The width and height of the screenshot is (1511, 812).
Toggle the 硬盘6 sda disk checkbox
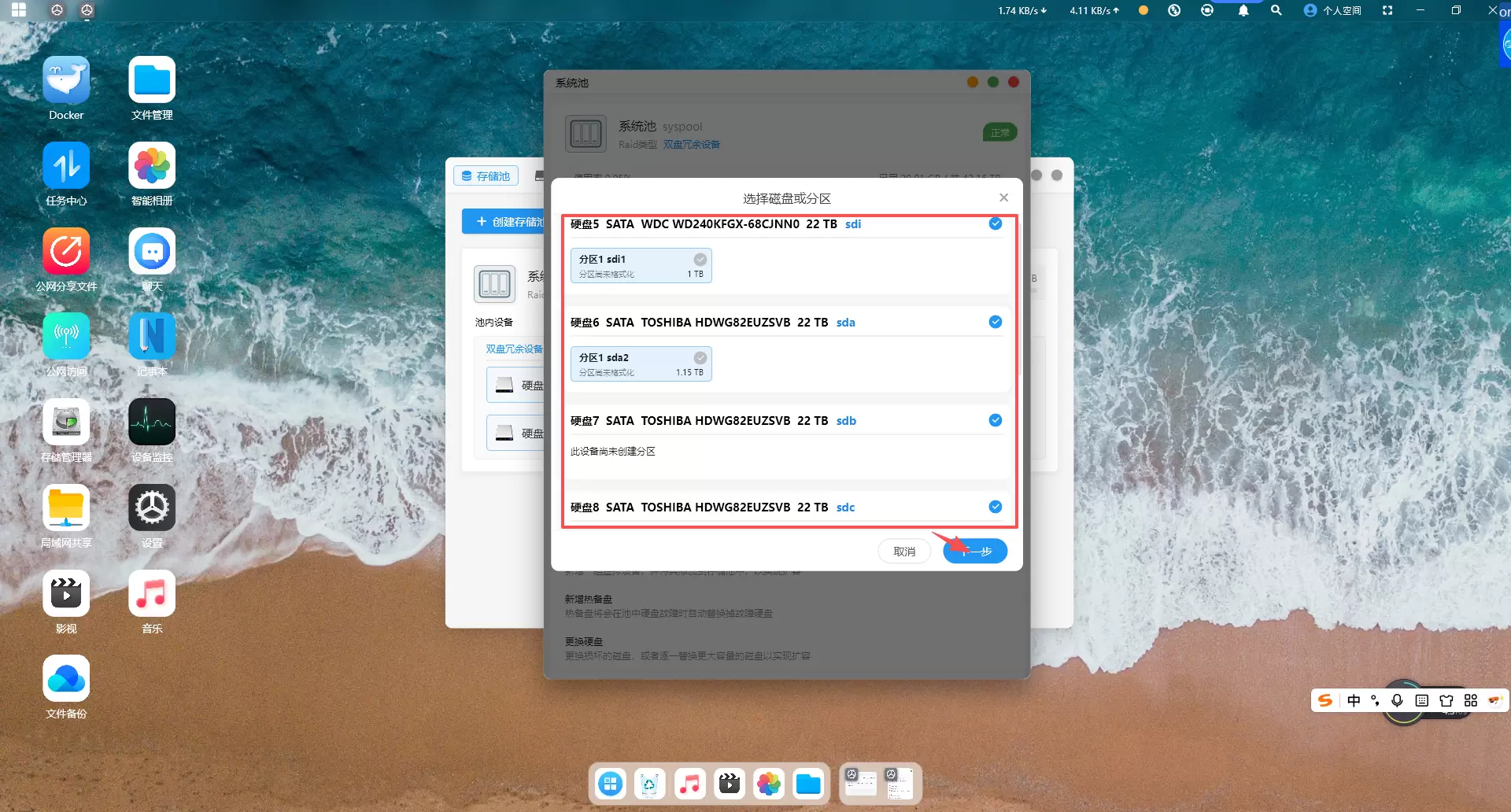tap(995, 322)
